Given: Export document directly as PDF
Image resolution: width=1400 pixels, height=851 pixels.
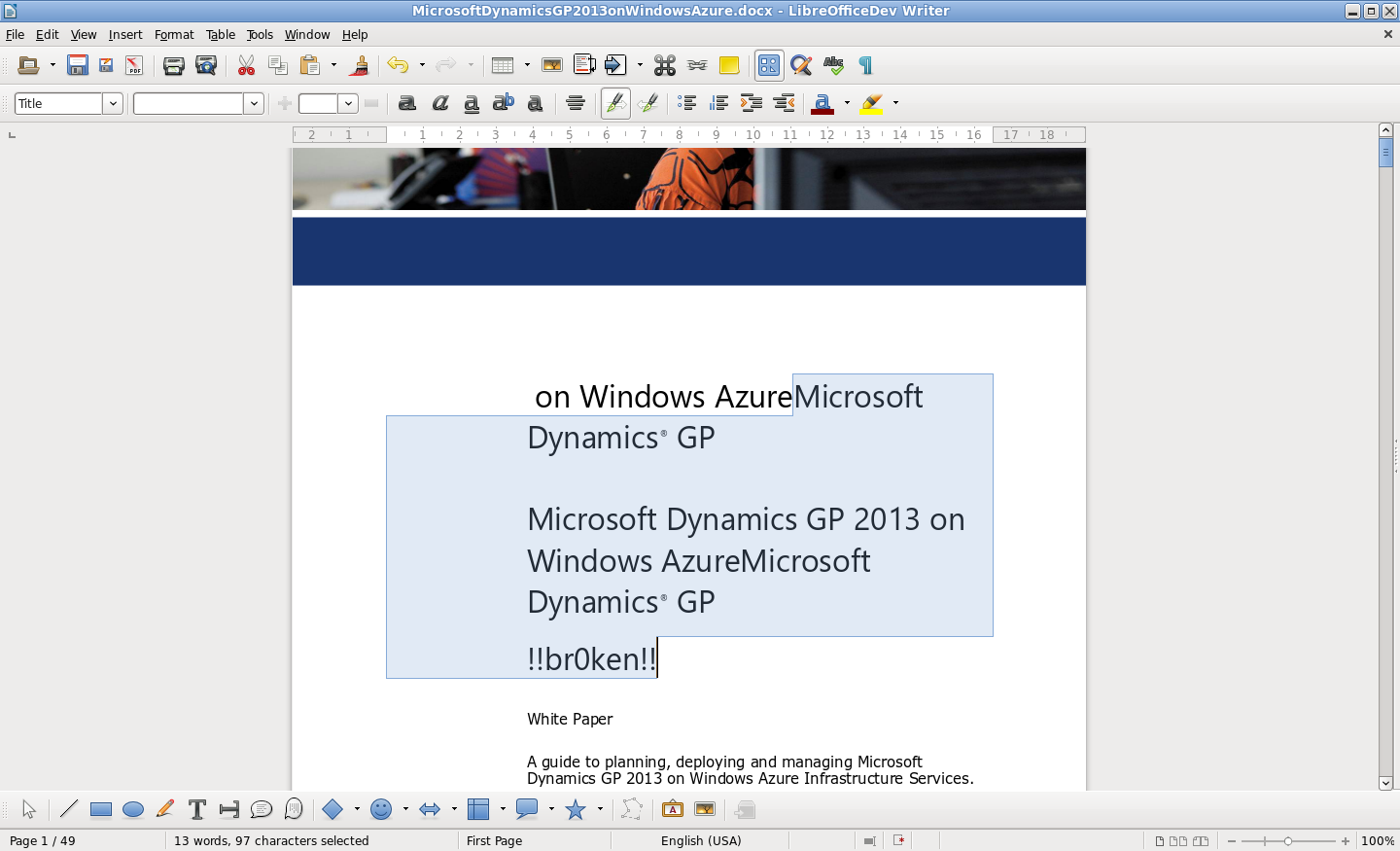Looking at the screenshot, I should pyautogui.click(x=134, y=65).
